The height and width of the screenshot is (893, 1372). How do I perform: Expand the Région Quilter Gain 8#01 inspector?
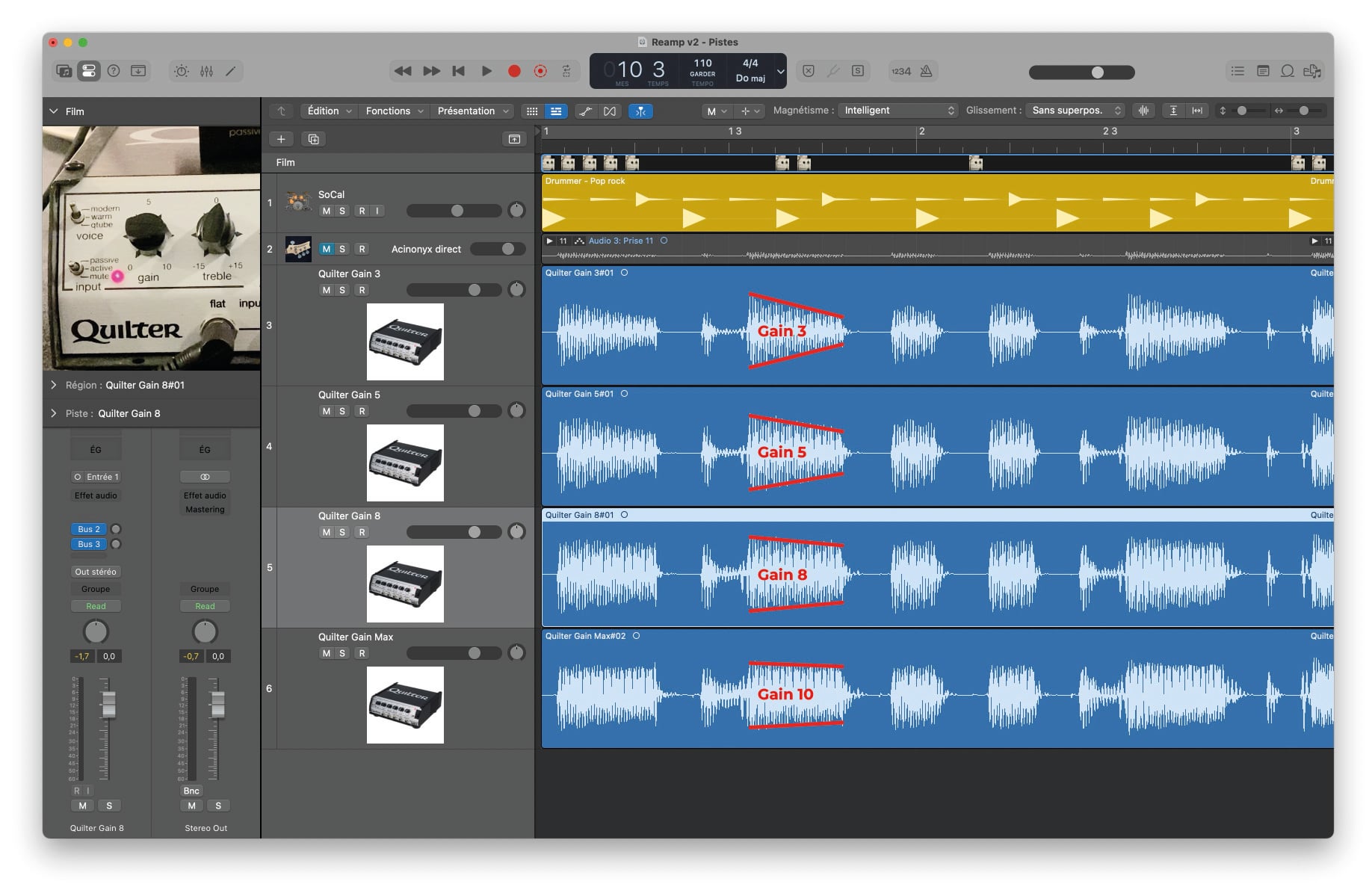coord(54,385)
